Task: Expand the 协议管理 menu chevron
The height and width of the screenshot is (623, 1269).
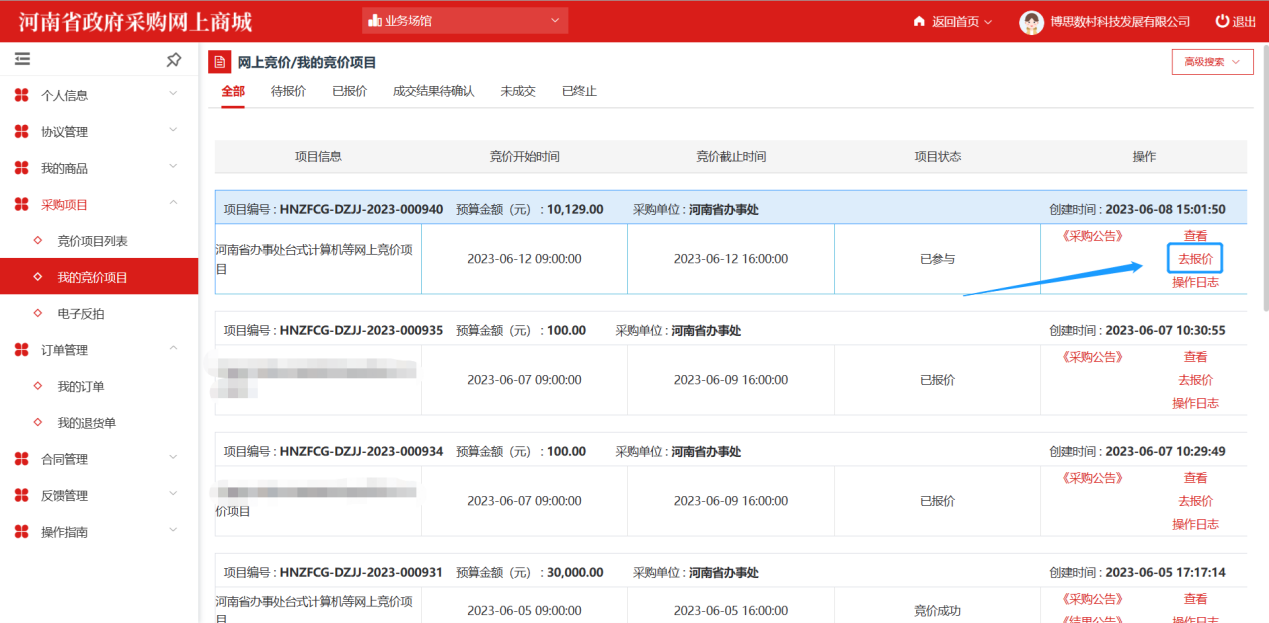Action: coord(173,130)
